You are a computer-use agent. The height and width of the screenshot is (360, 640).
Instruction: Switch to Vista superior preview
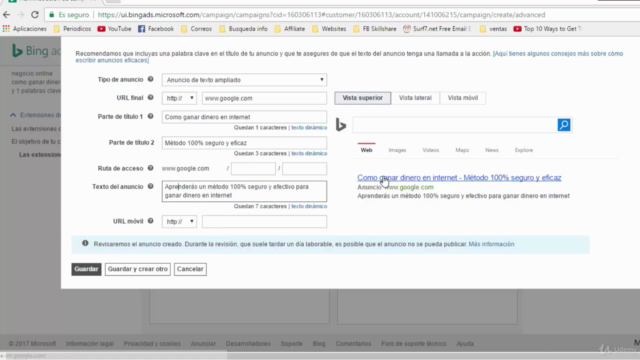pyautogui.click(x=362, y=98)
